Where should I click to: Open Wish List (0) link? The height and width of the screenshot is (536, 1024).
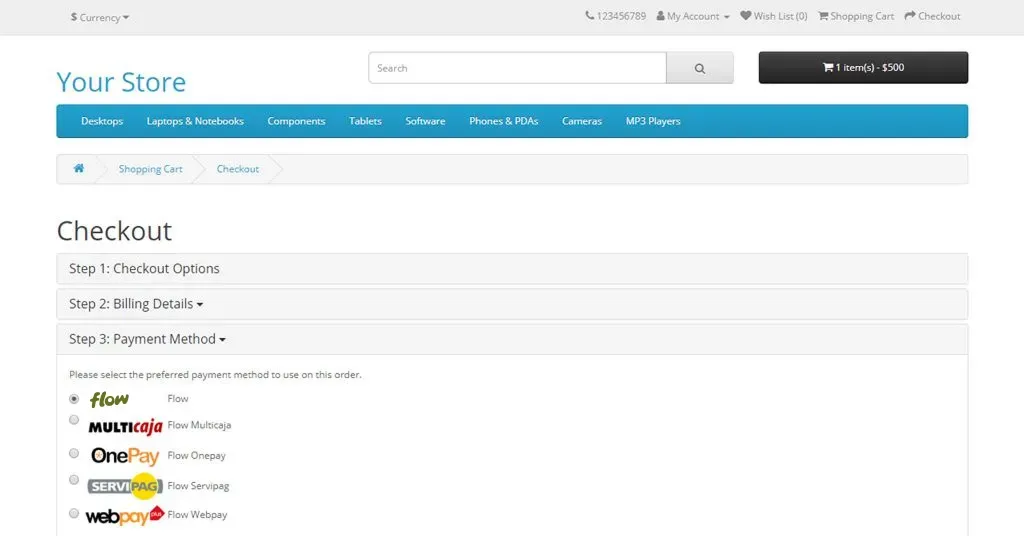tap(774, 16)
